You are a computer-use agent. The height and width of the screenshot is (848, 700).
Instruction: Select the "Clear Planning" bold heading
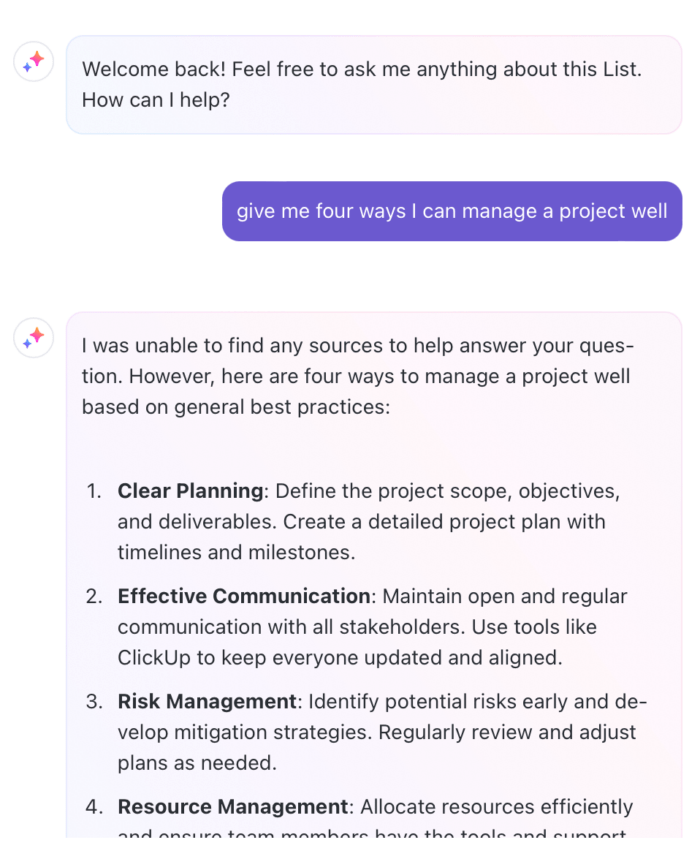click(x=190, y=491)
